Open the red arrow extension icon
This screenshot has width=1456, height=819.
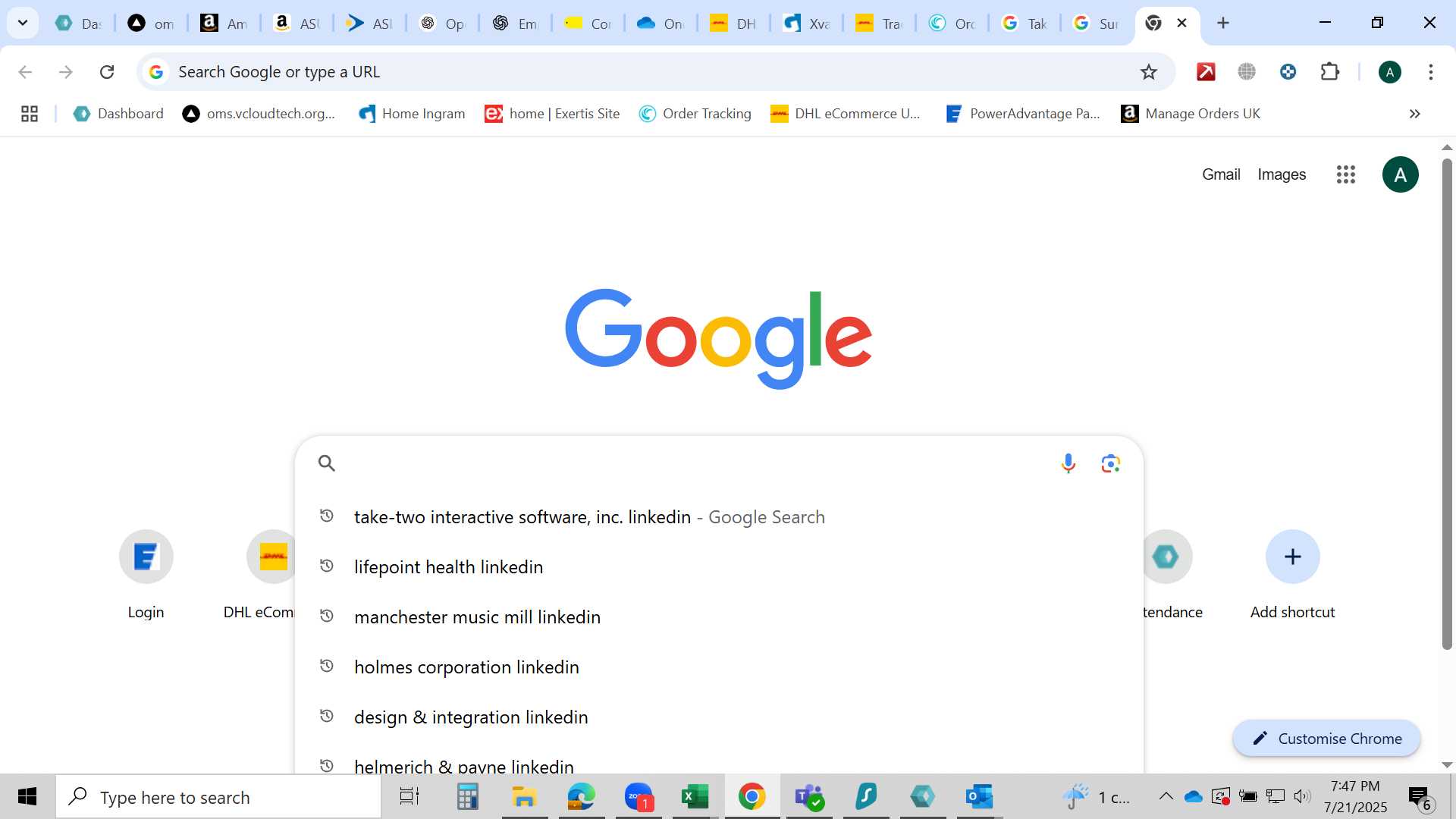pos(1206,72)
